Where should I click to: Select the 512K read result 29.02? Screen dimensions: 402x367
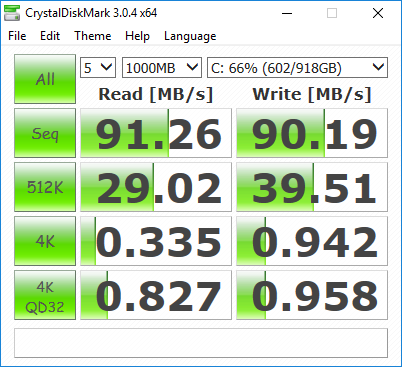point(156,187)
